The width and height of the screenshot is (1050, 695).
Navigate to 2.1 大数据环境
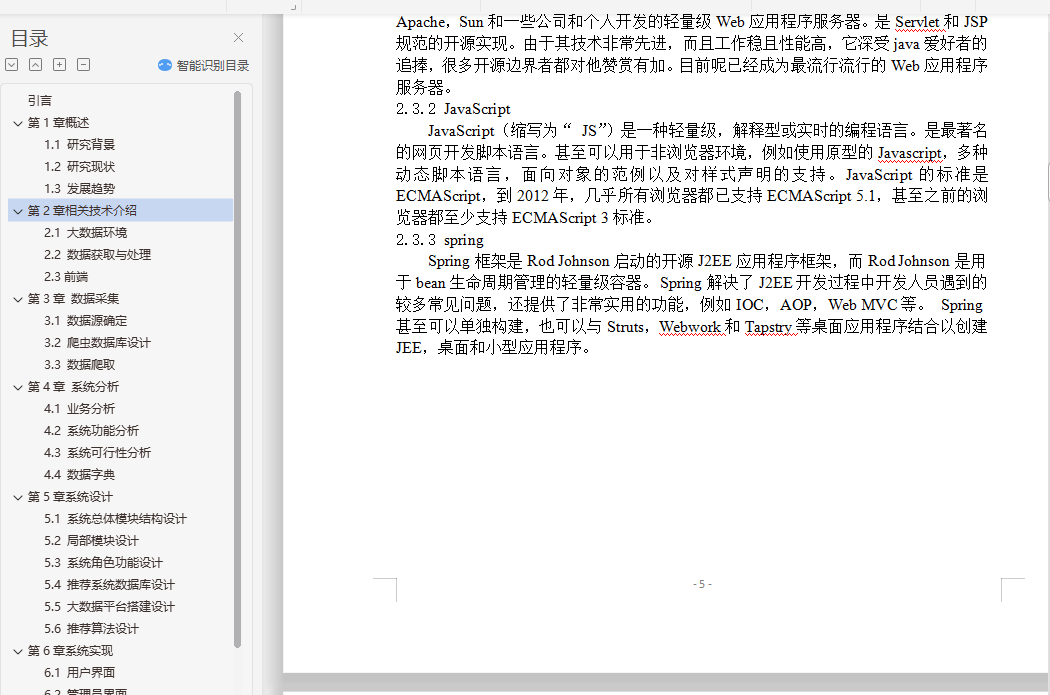(x=86, y=232)
